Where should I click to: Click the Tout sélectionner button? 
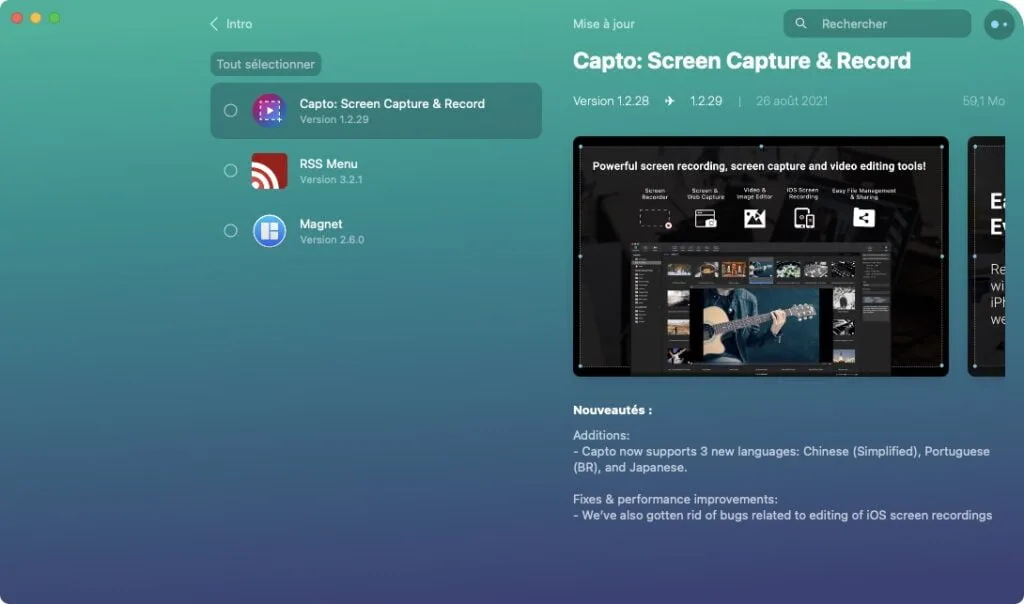(x=266, y=64)
